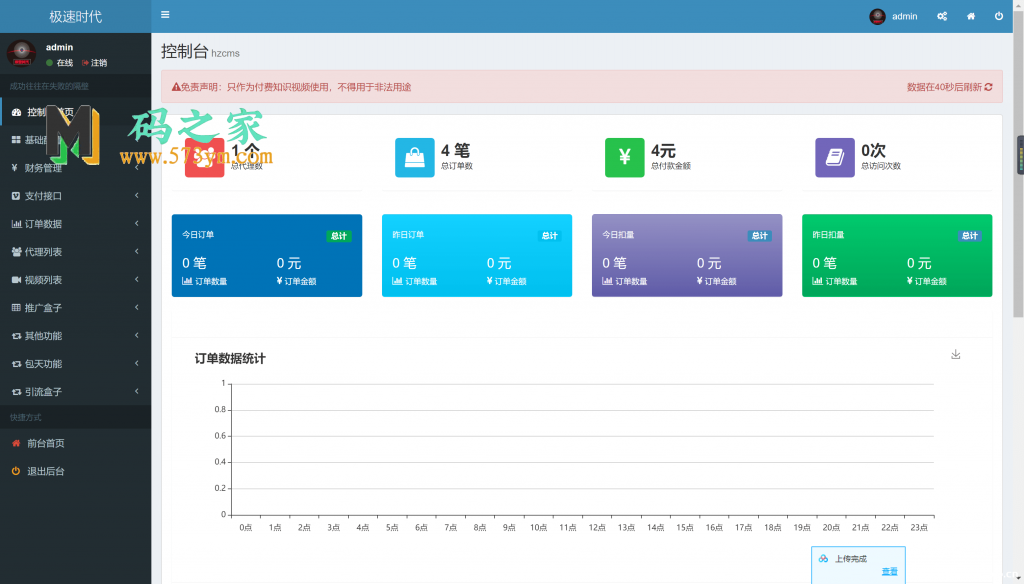Open 订单数据 menu in sidebar
Viewport: 1024px width, 584px height.
pyautogui.click(x=75, y=224)
